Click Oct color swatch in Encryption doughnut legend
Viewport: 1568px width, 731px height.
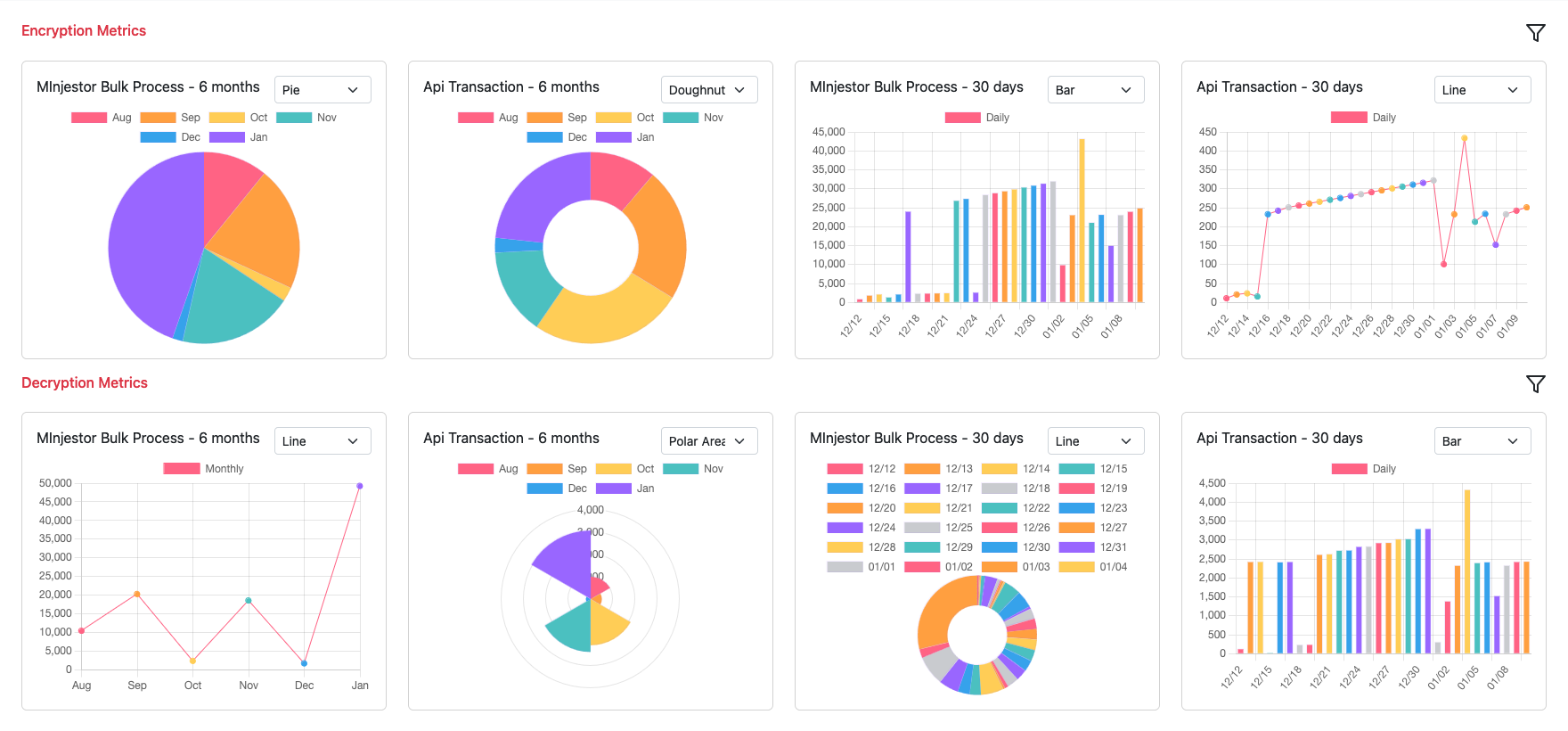click(x=613, y=118)
